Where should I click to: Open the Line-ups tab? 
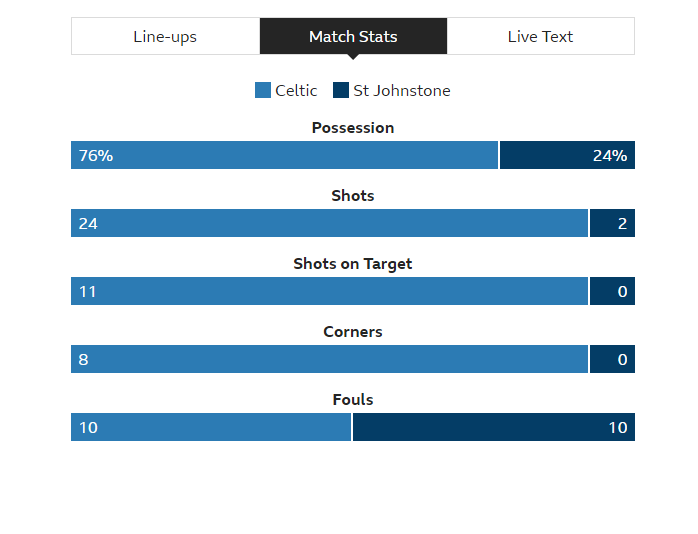click(166, 36)
